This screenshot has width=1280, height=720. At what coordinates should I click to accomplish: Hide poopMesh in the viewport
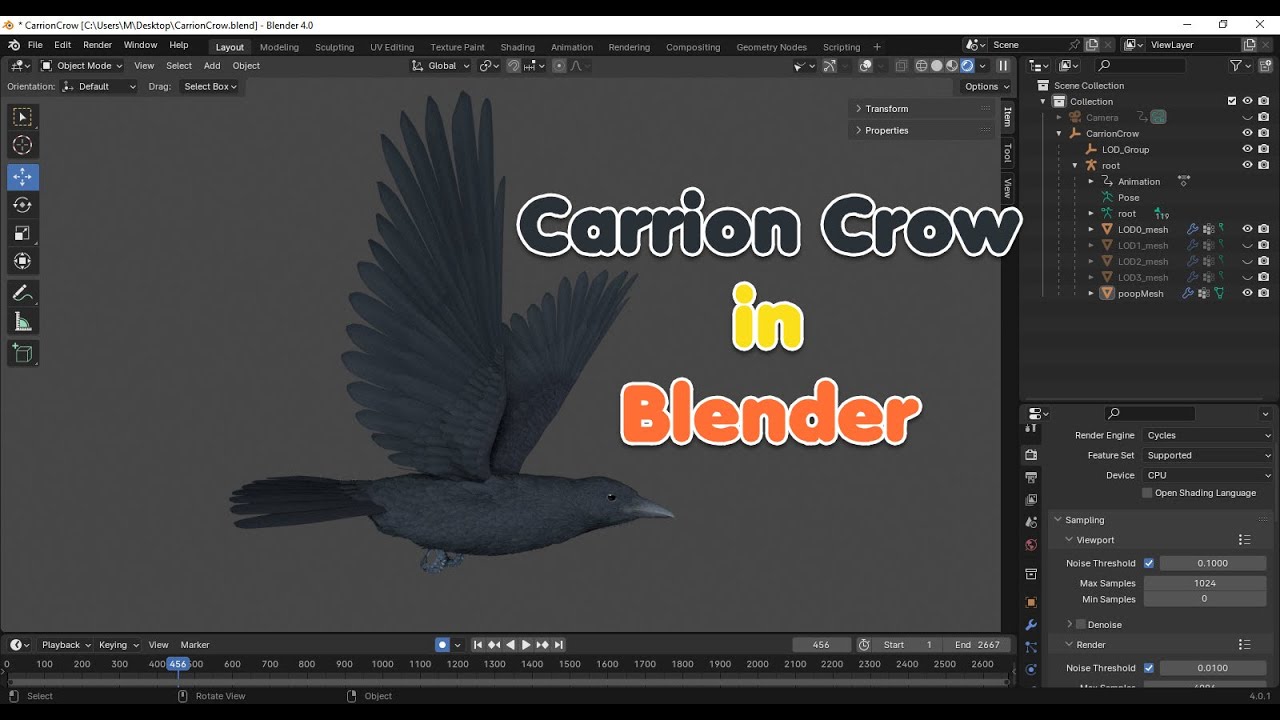[x=1247, y=293]
